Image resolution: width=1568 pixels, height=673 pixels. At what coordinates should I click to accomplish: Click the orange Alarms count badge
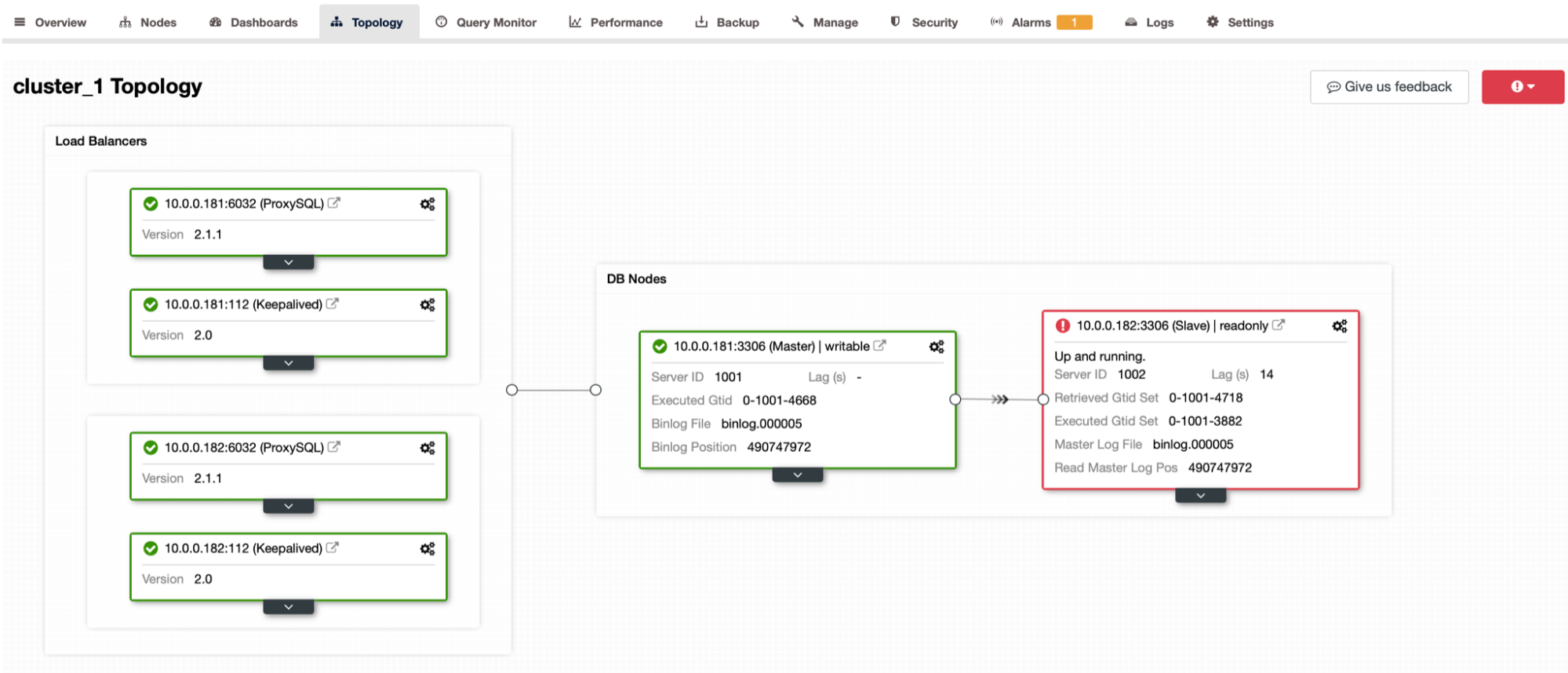pyautogui.click(x=1074, y=23)
